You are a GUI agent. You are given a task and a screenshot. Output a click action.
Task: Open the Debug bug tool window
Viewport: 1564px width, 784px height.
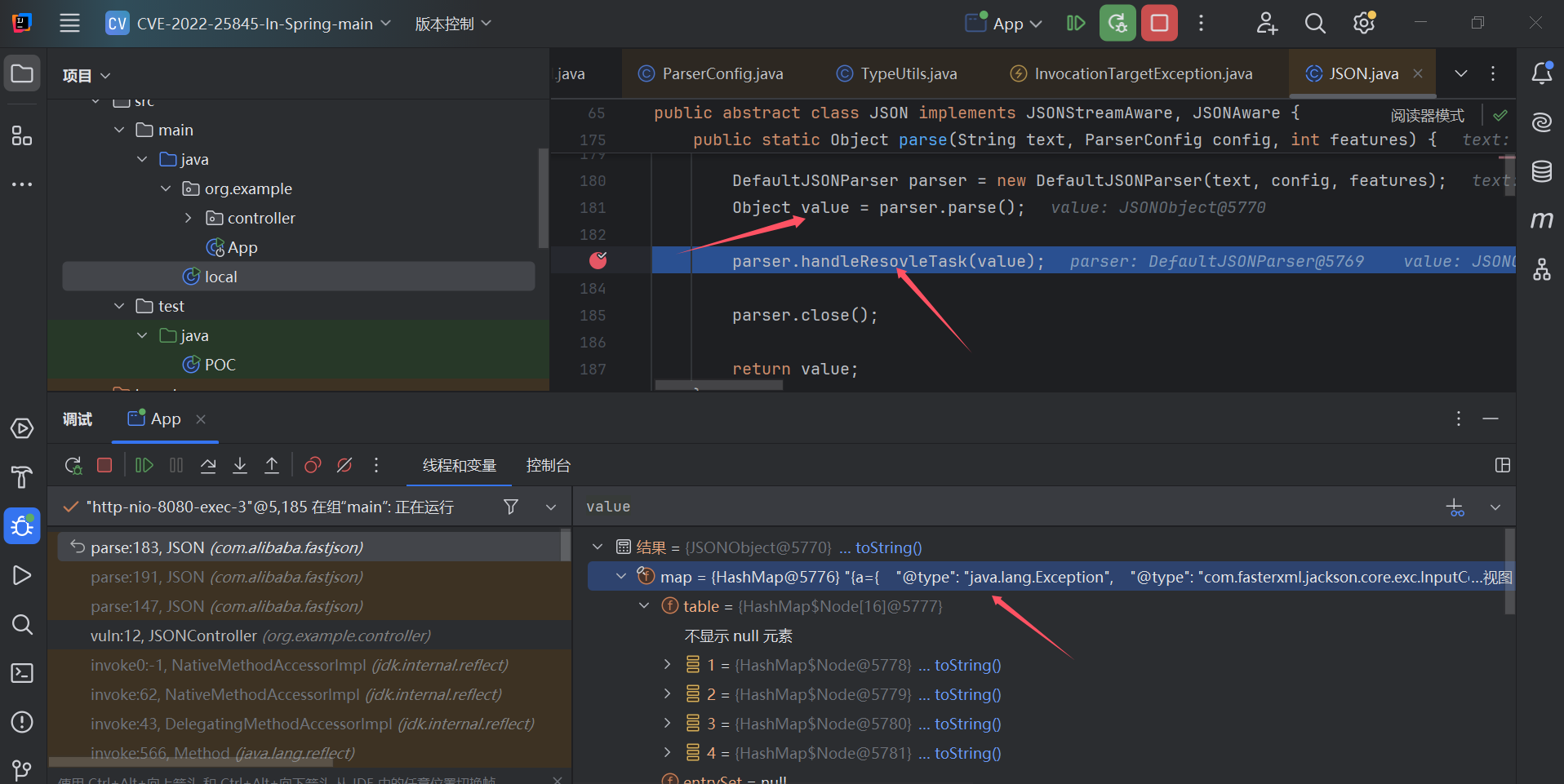click(22, 526)
